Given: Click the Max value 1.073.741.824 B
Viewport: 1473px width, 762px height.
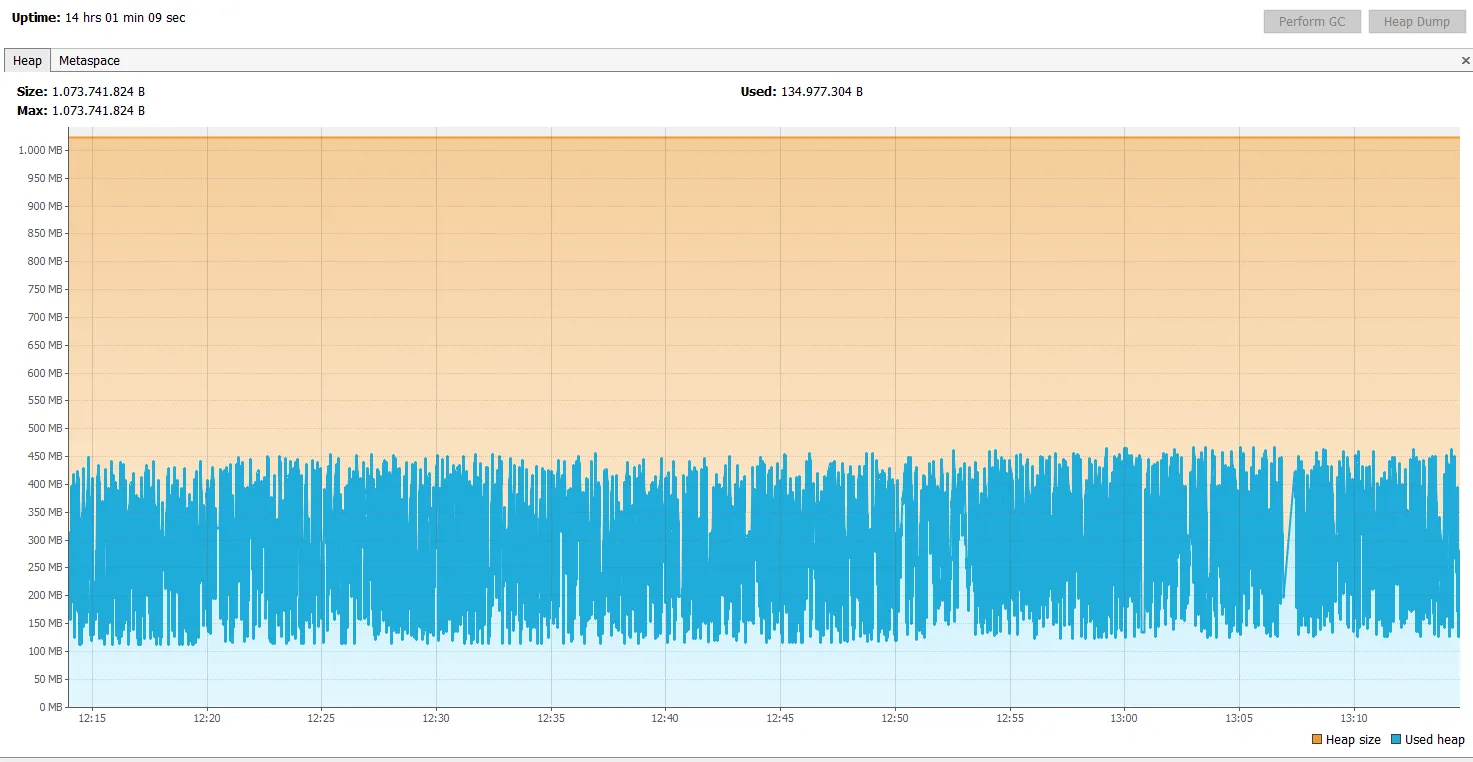Looking at the screenshot, I should (98, 110).
